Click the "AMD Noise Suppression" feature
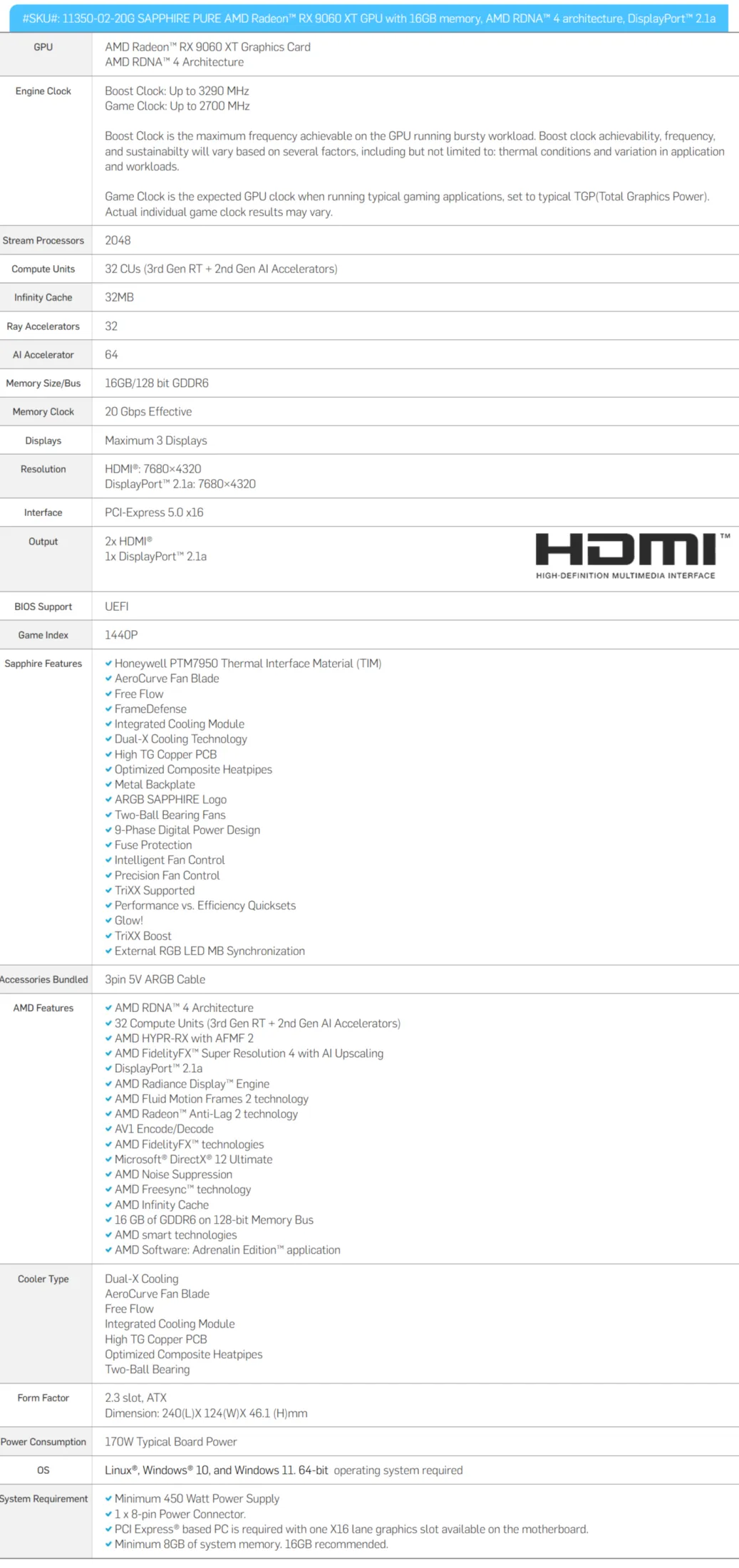739x1568 pixels. pos(173,1175)
